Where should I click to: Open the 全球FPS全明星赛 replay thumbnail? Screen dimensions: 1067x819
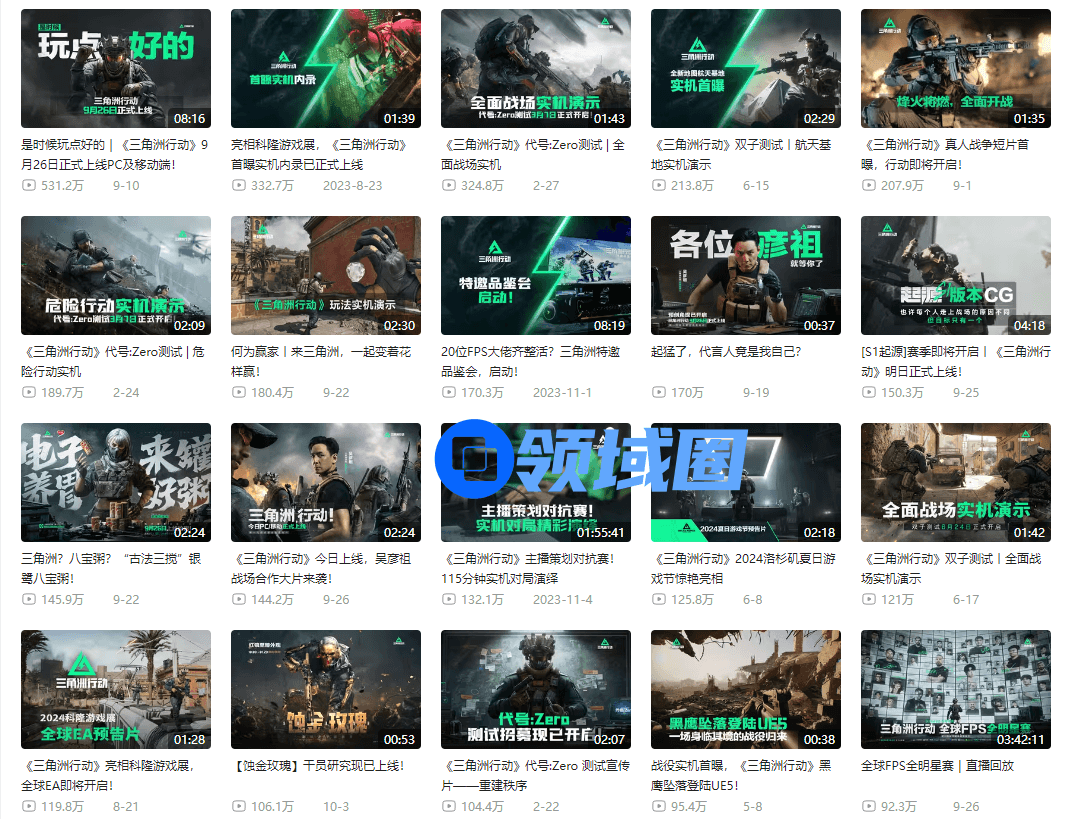point(955,689)
